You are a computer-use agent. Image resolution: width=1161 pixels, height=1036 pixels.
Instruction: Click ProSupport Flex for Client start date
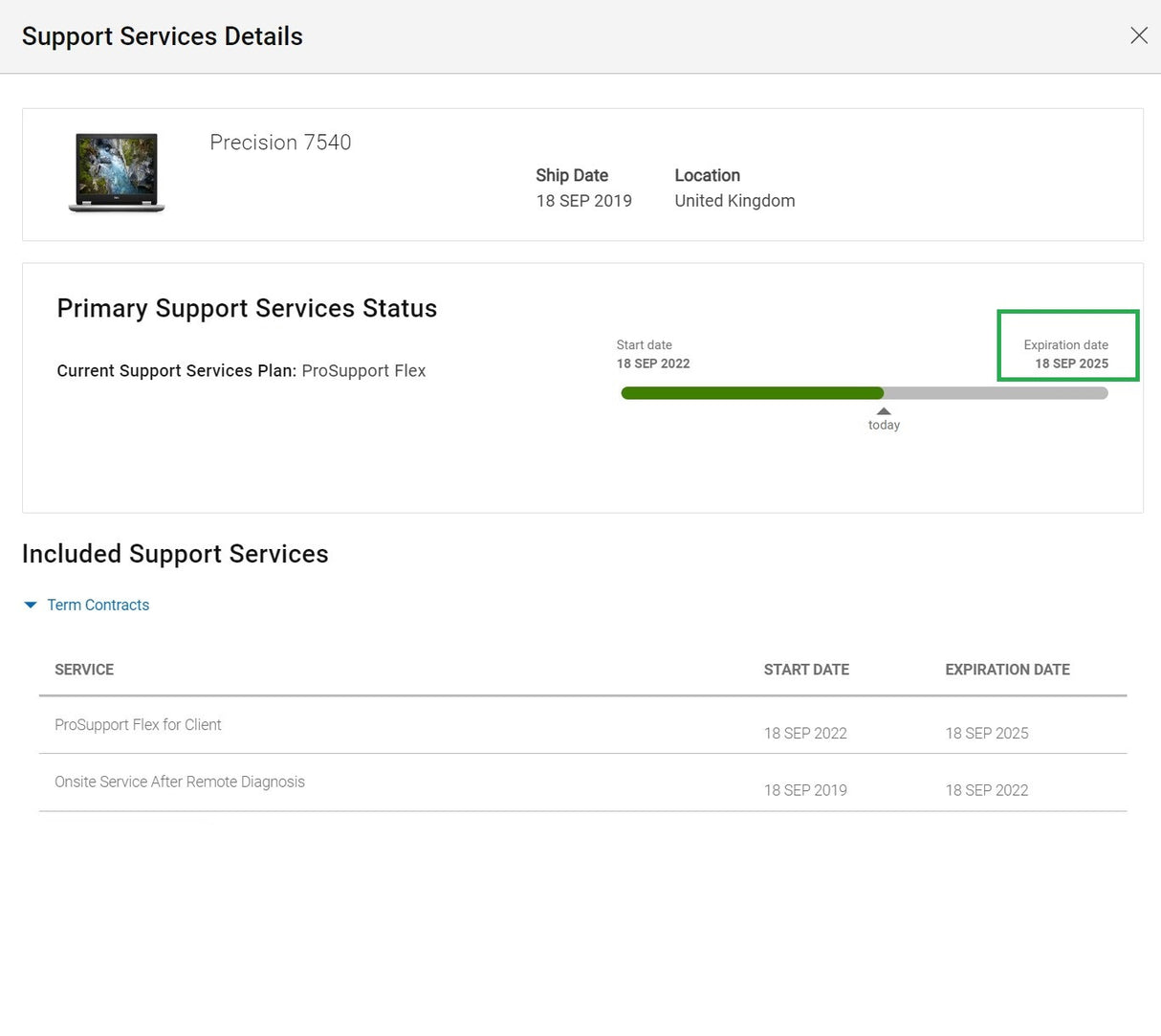click(805, 734)
